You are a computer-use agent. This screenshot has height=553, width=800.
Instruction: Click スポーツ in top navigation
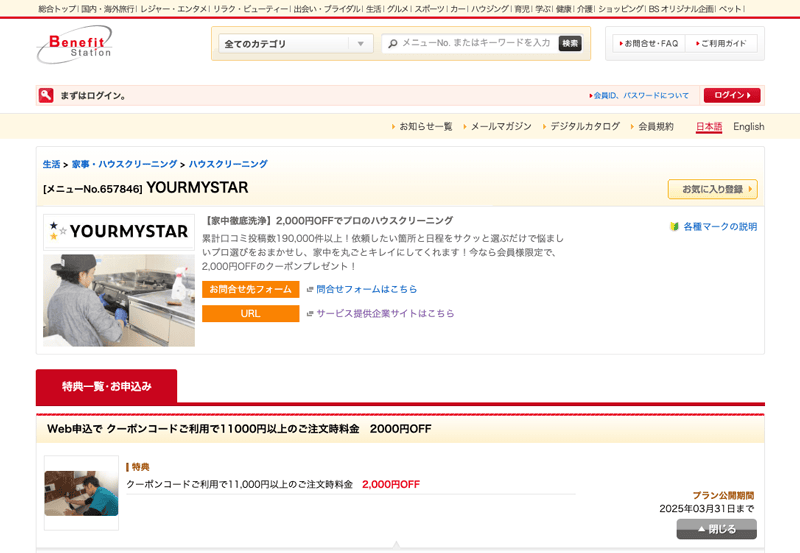pos(430,9)
